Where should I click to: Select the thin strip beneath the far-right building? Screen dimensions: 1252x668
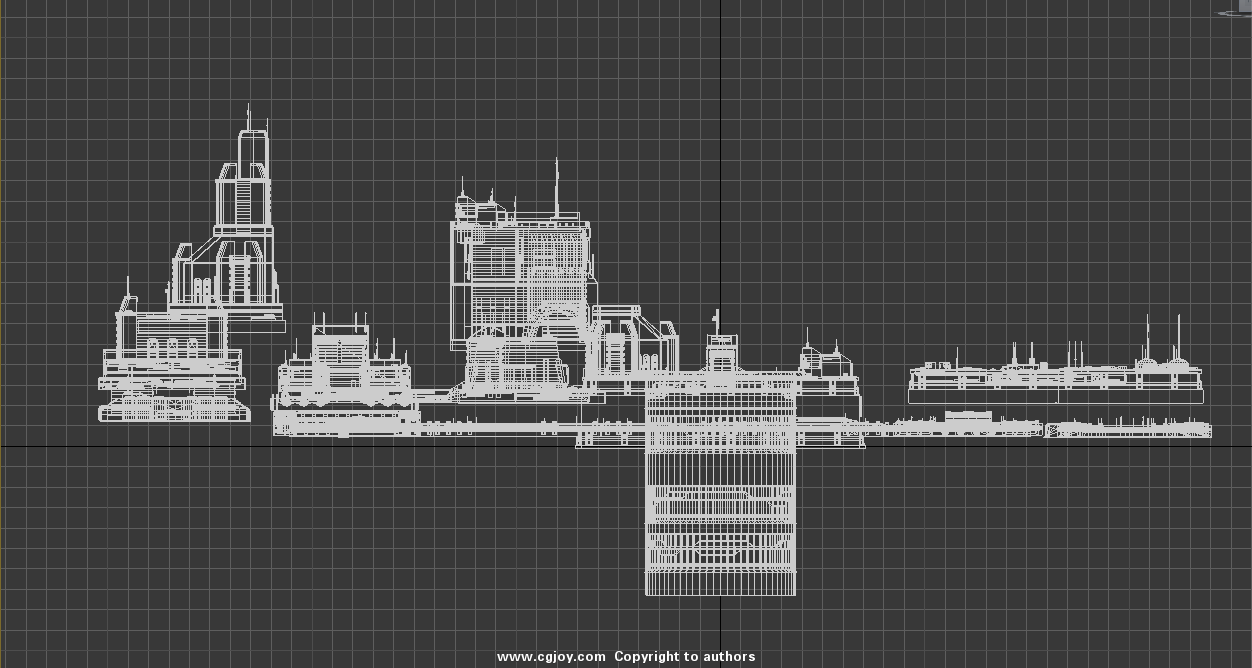point(1127,431)
